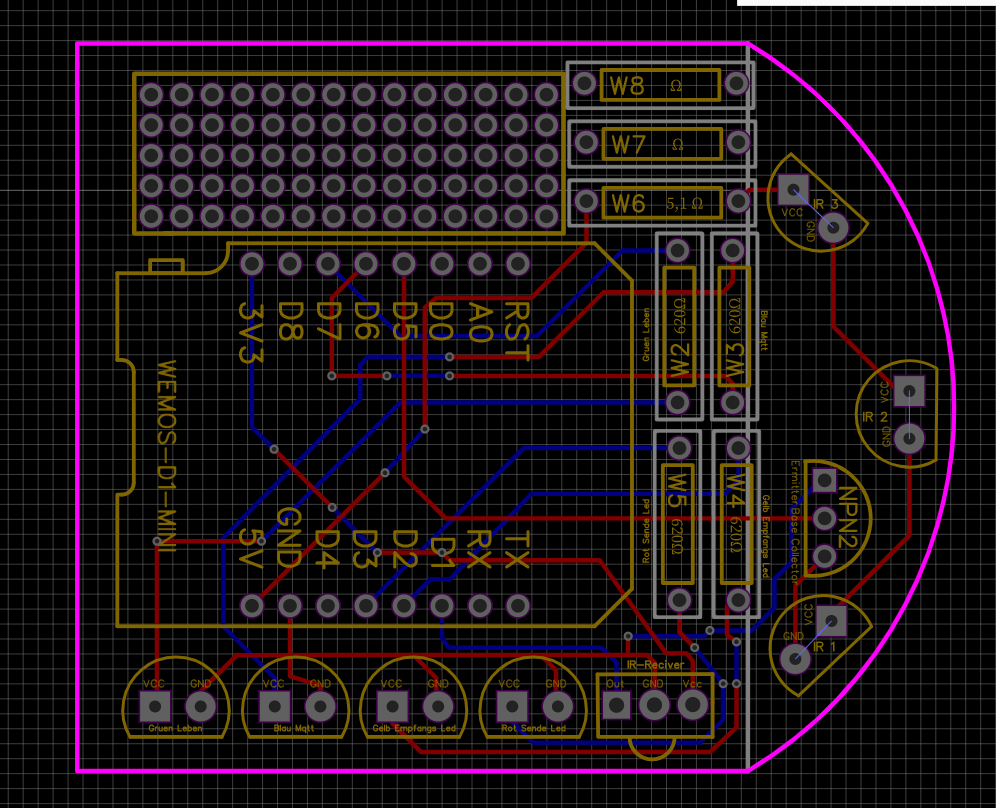Click the 3V3 pin pad on WEMOS
The image size is (996, 808).
tap(252, 264)
